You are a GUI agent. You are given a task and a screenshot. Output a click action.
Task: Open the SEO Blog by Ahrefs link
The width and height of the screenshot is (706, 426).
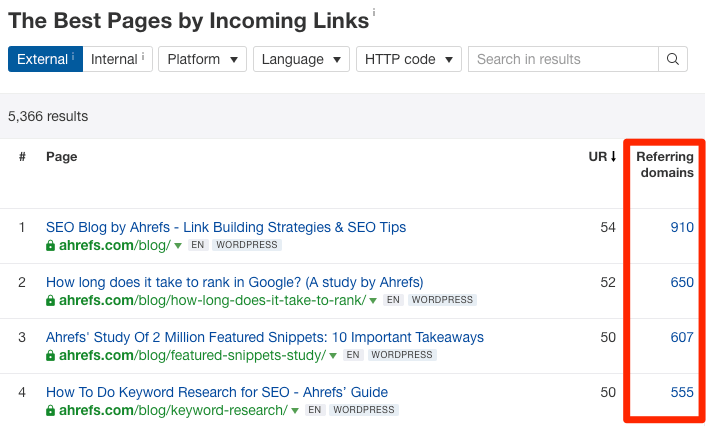(x=226, y=227)
